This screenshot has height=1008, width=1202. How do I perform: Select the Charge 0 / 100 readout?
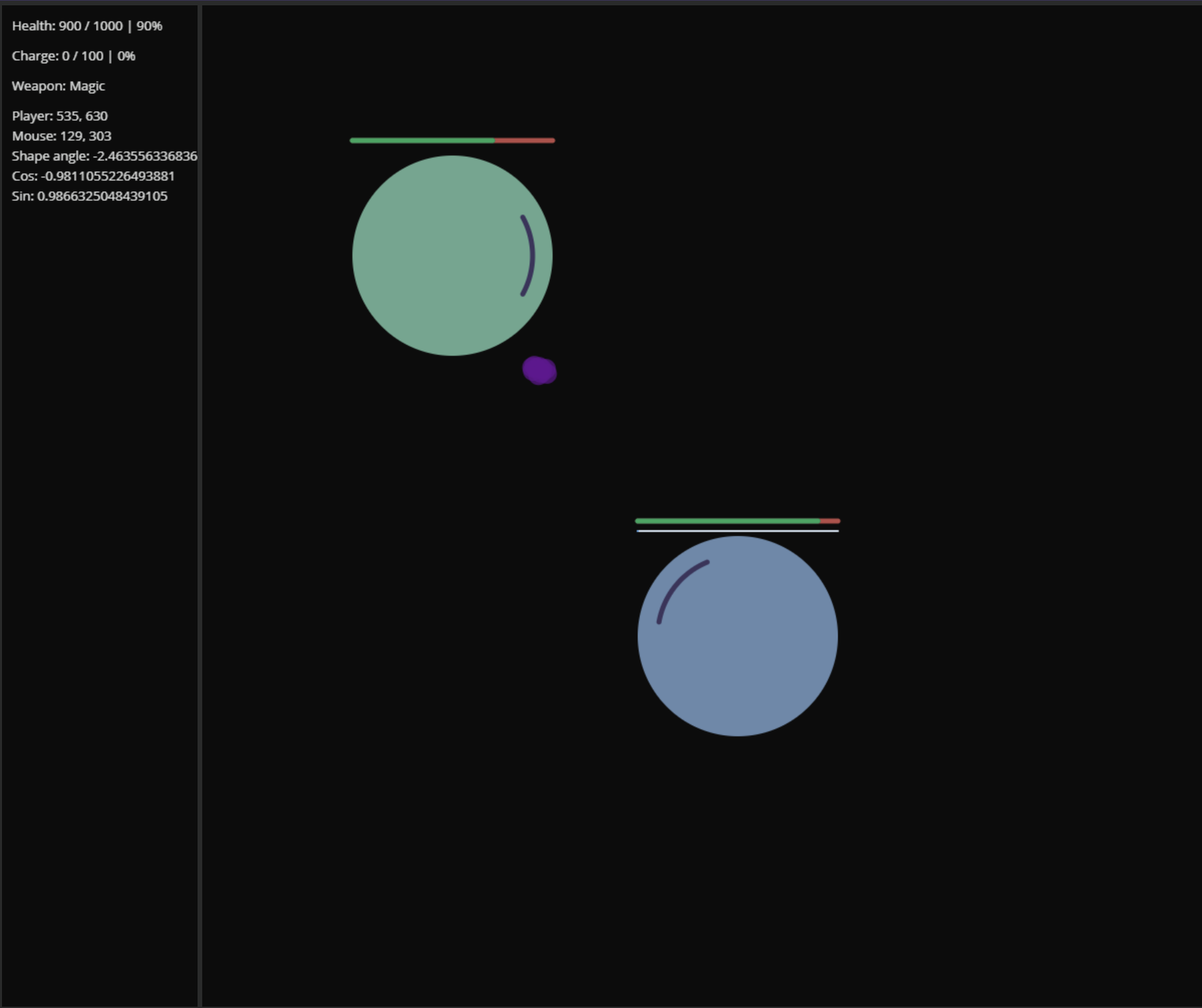73,56
